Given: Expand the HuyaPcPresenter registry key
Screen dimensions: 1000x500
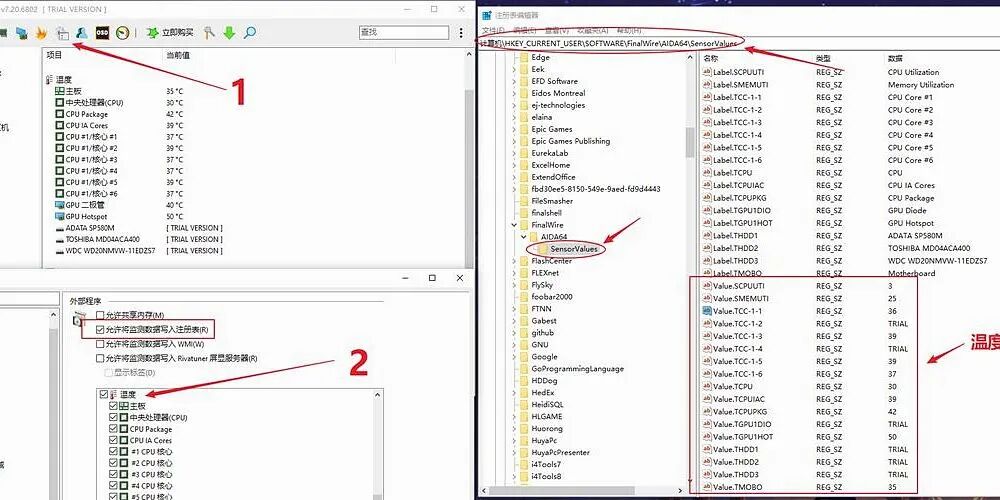Looking at the screenshot, I should 514,452.
